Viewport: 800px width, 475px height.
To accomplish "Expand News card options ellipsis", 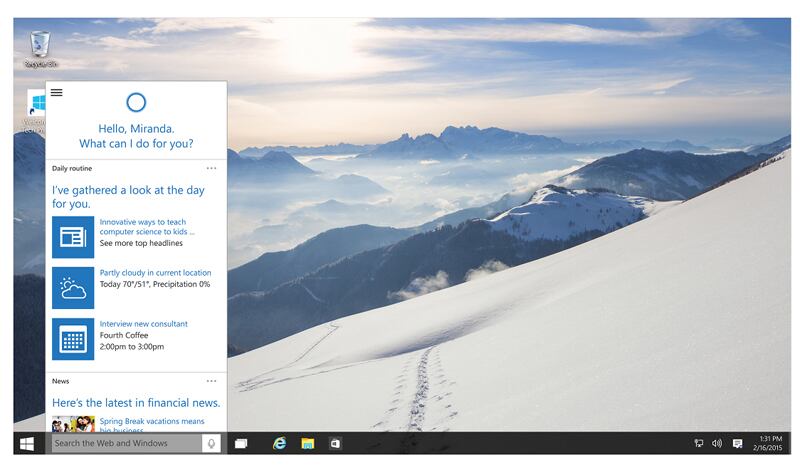I will click(x=211, y=381).
